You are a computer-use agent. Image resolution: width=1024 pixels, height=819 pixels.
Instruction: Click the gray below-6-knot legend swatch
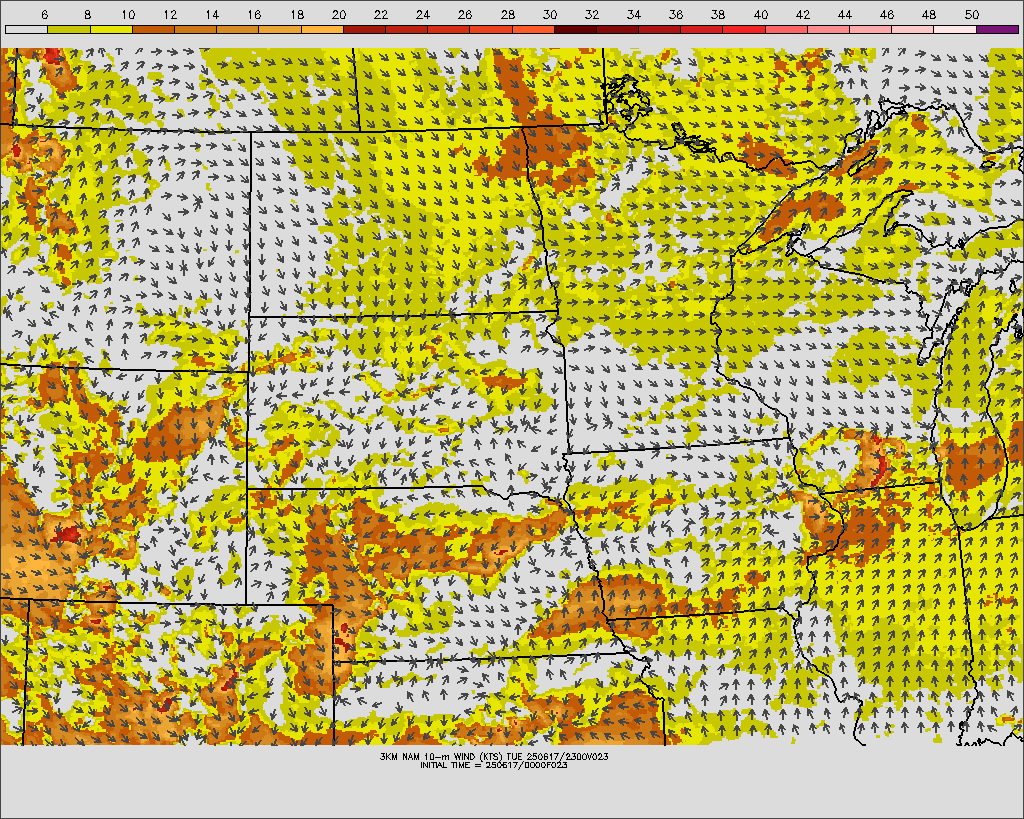27,29
